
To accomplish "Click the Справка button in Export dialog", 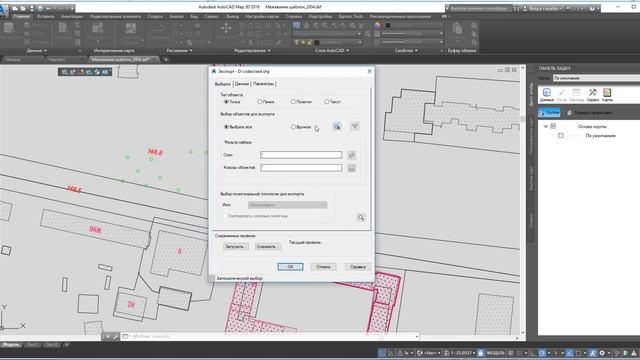I will [358, 267].
